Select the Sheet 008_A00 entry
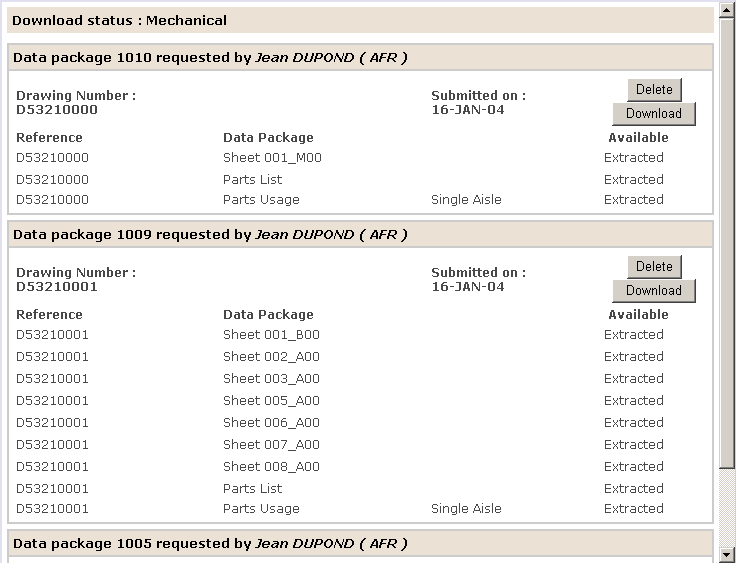 (x=271, y=467)
